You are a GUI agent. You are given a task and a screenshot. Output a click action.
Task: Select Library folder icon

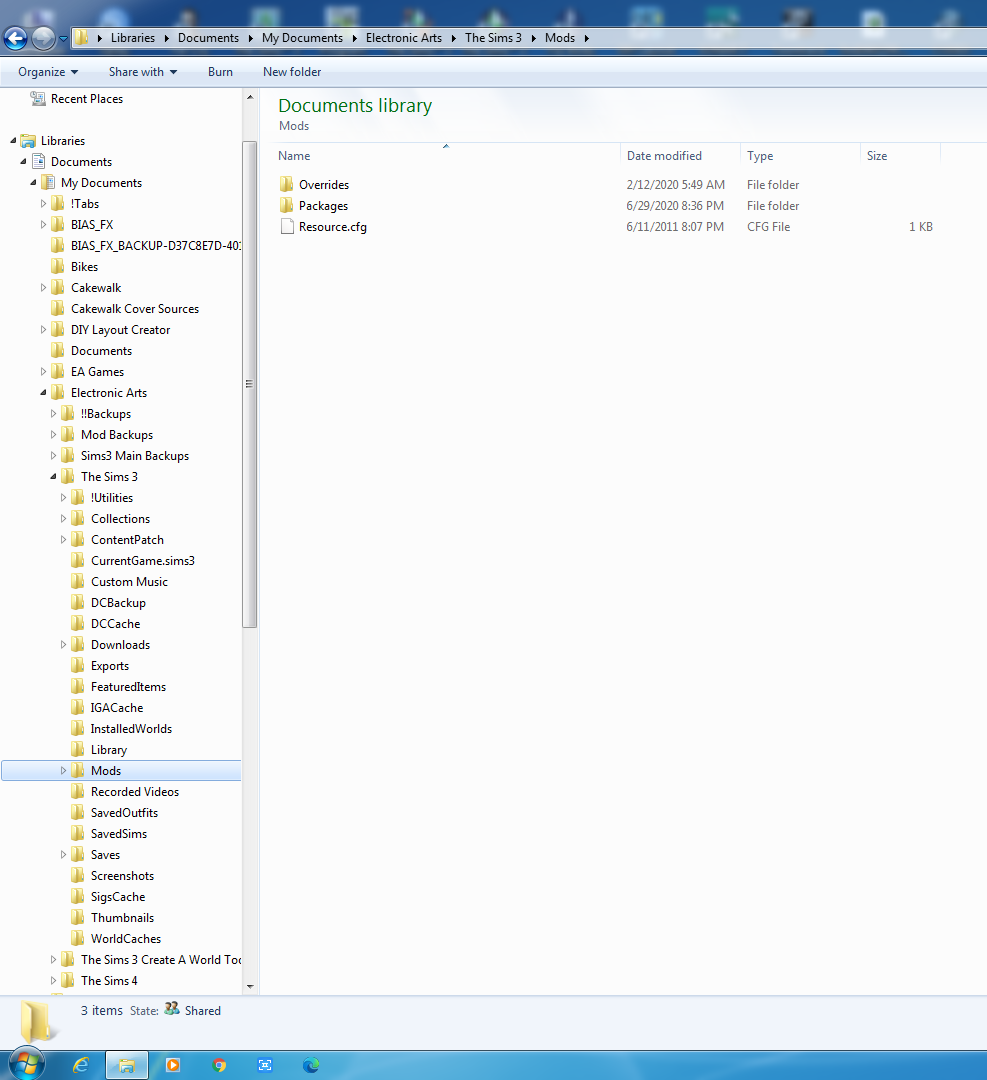78,750
